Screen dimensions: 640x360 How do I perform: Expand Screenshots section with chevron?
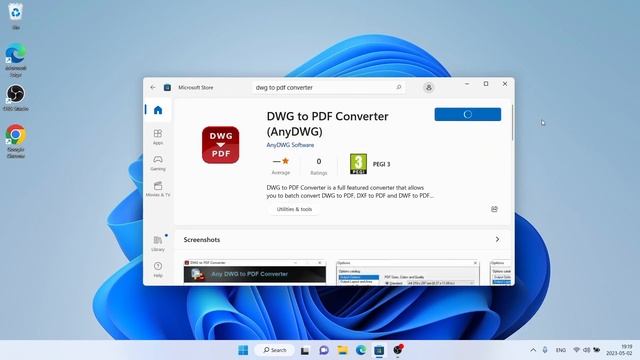point(497,239)
